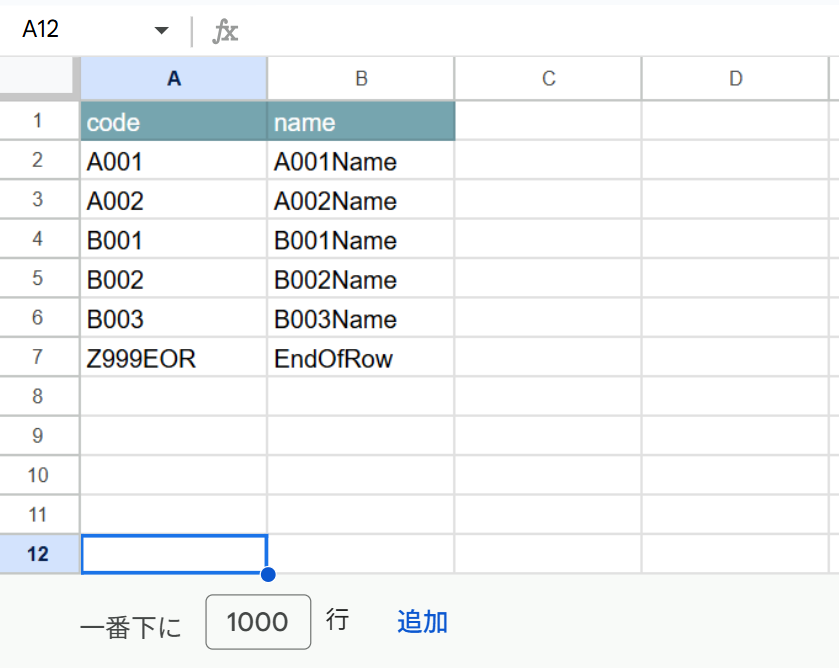This screenshot has width=839, height=668.
Task: Click the 'code' header cell
Action: 174,122
